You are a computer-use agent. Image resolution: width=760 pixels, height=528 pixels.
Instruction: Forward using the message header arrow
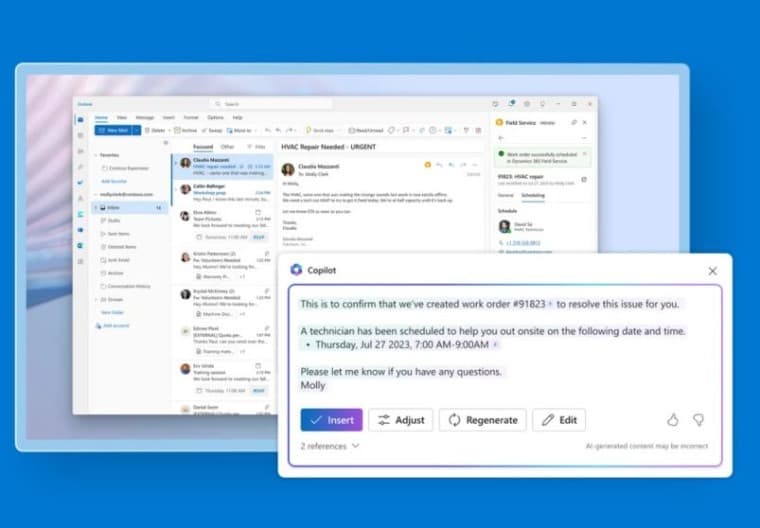pos(463,165)
